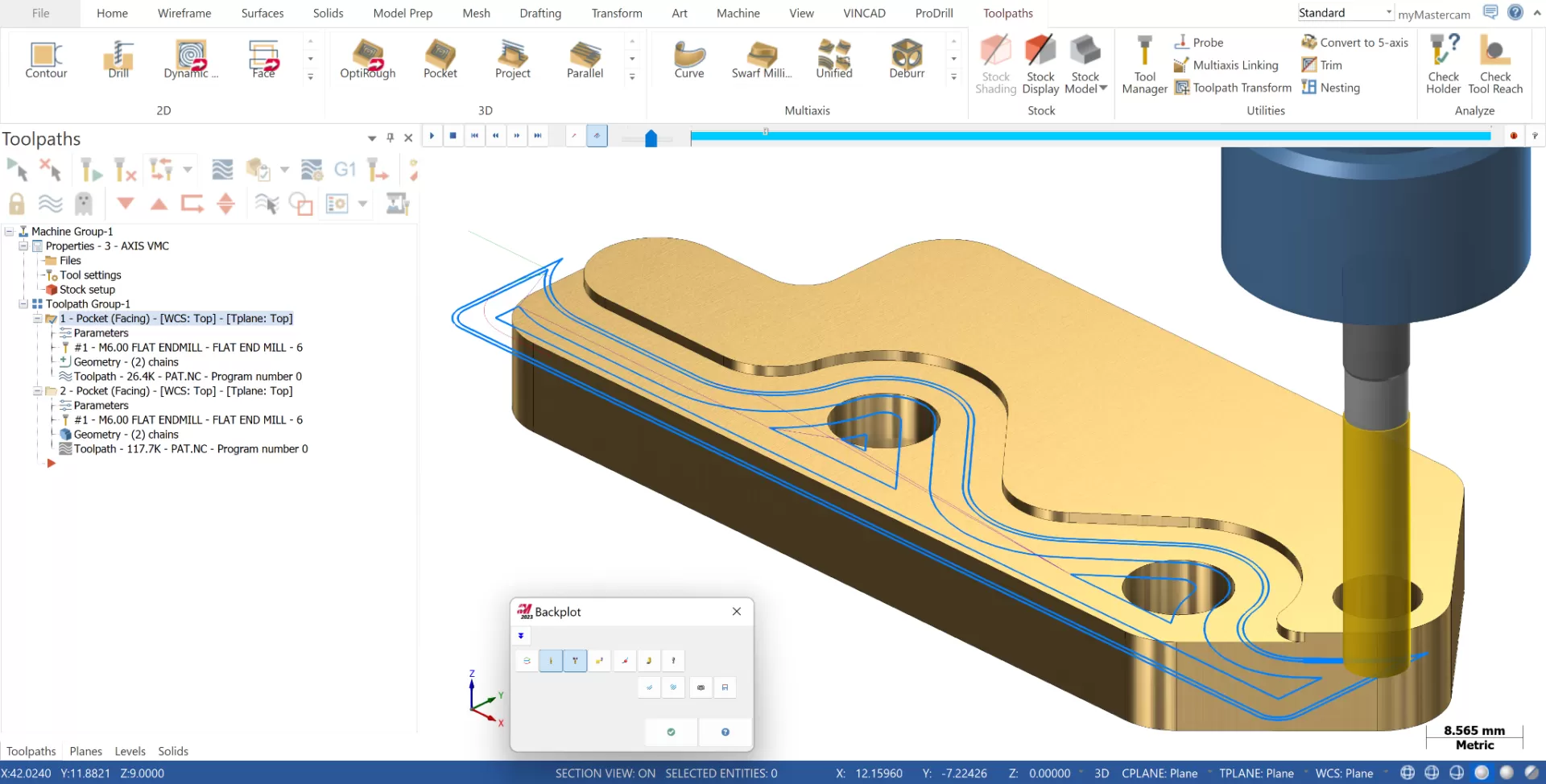The height and width of the screenshot is (784, 1546).
Task: Collapse Machine Group-1 tree node
Action: click(9, 232)
